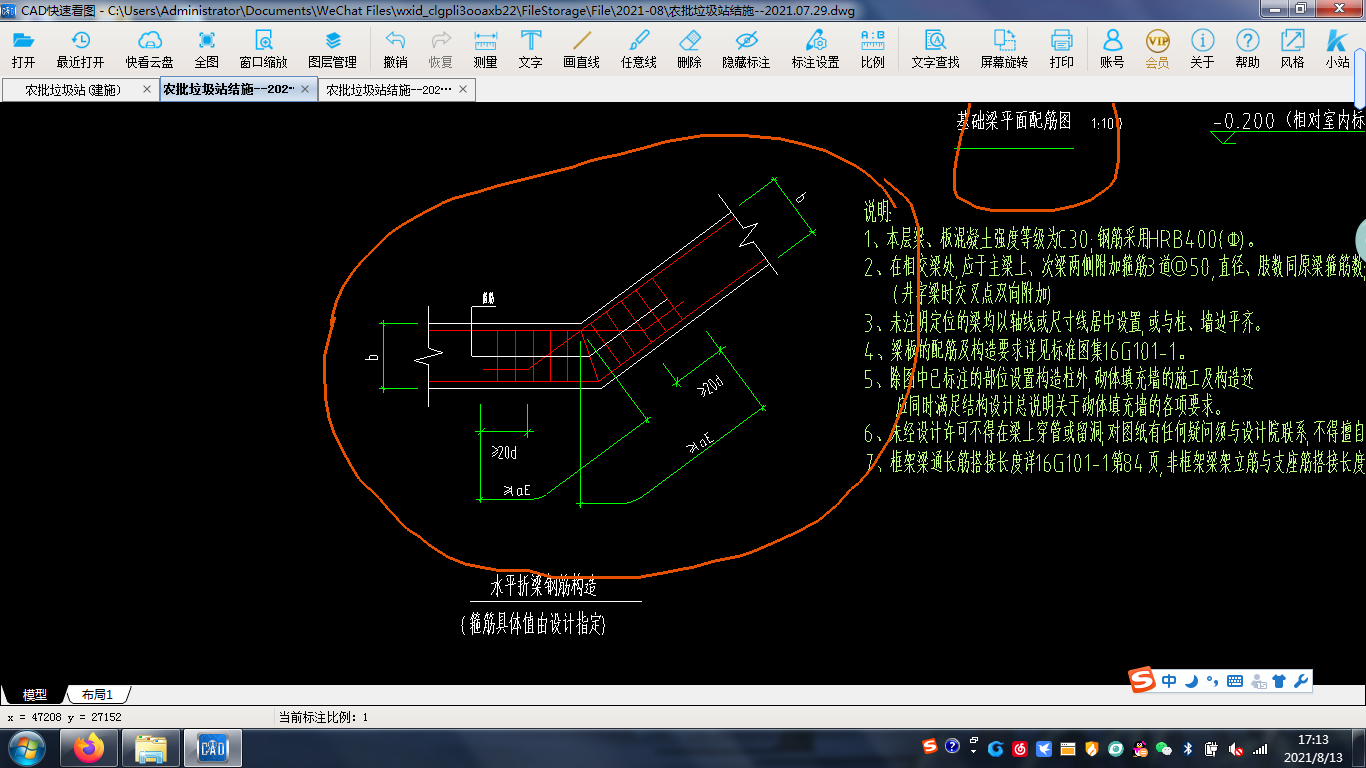
Task: Open 标注设置 annotation settings
Action: pyautogui.click(x=815, y=49)
